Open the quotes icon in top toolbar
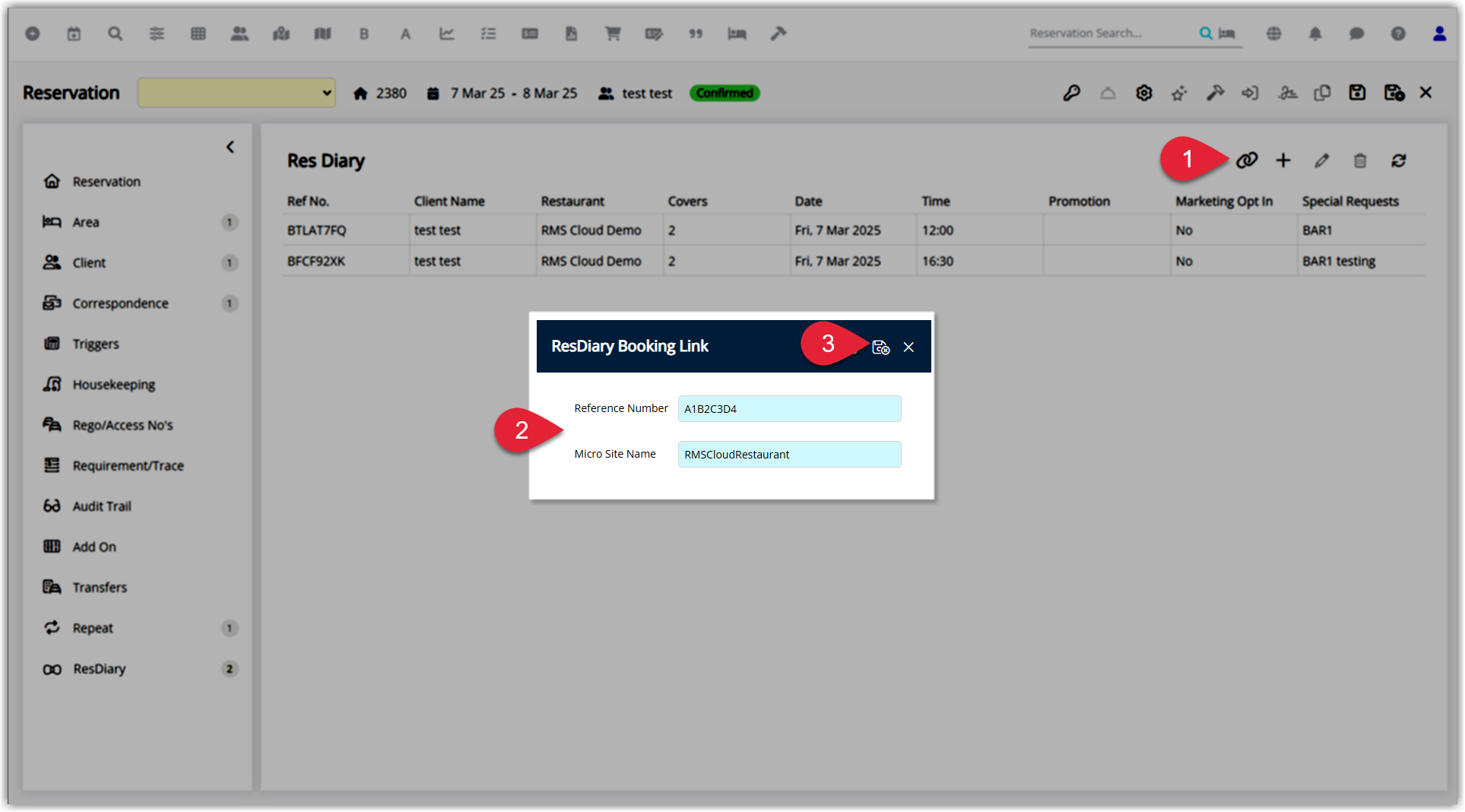Image resolution: width=1465 pixels, height=812 pixels. pyautogui.click(x=696, y=33)
